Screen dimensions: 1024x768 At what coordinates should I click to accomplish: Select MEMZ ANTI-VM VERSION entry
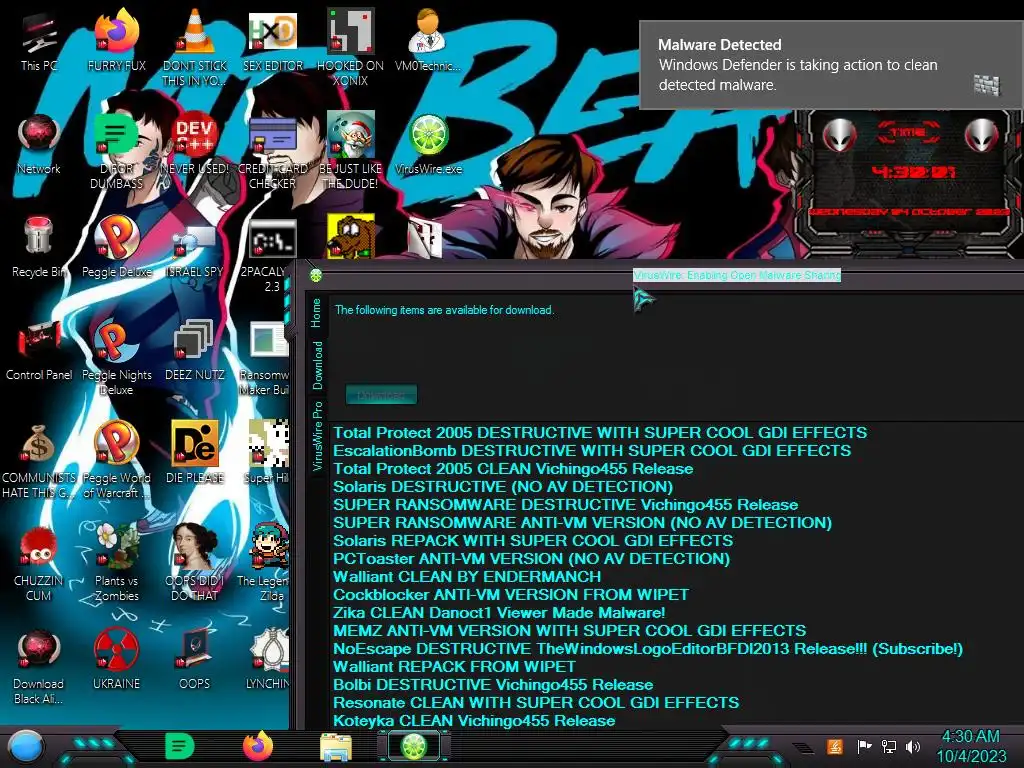(569, 631)
